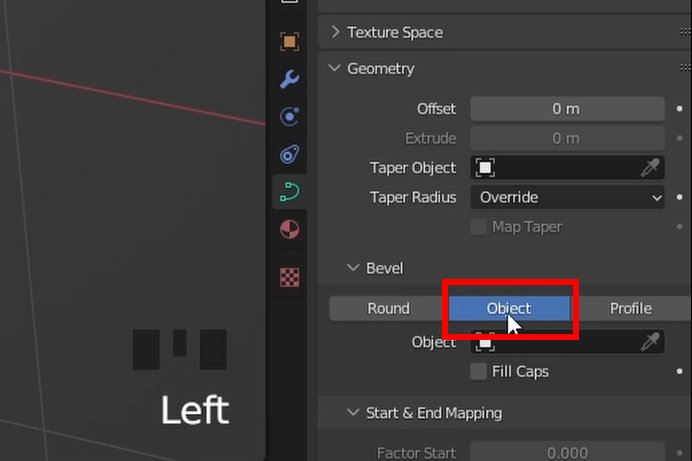Grab Texture Space panel drag handle
The height and width of the screenshot is (461, 692).
[x=685, y=32]
